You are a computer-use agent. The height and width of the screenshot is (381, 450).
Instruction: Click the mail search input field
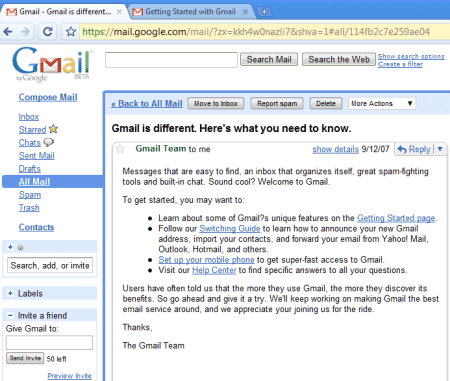(x=171, y=60)
